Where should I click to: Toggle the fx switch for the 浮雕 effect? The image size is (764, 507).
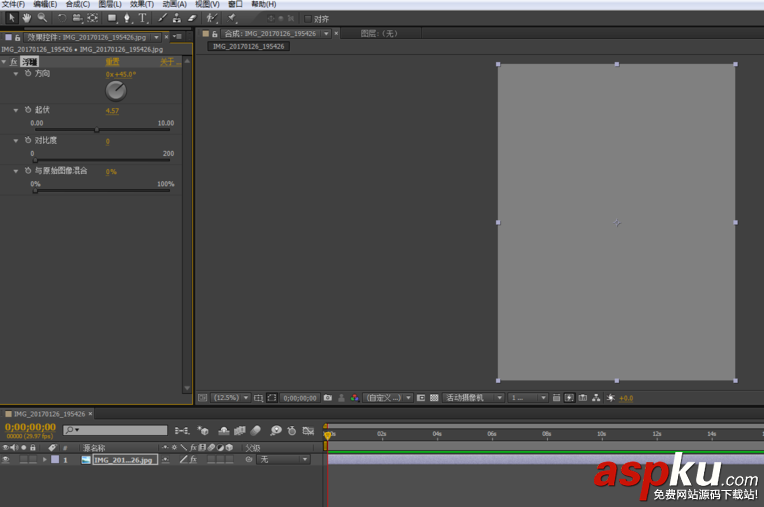(x=14, y=62)
